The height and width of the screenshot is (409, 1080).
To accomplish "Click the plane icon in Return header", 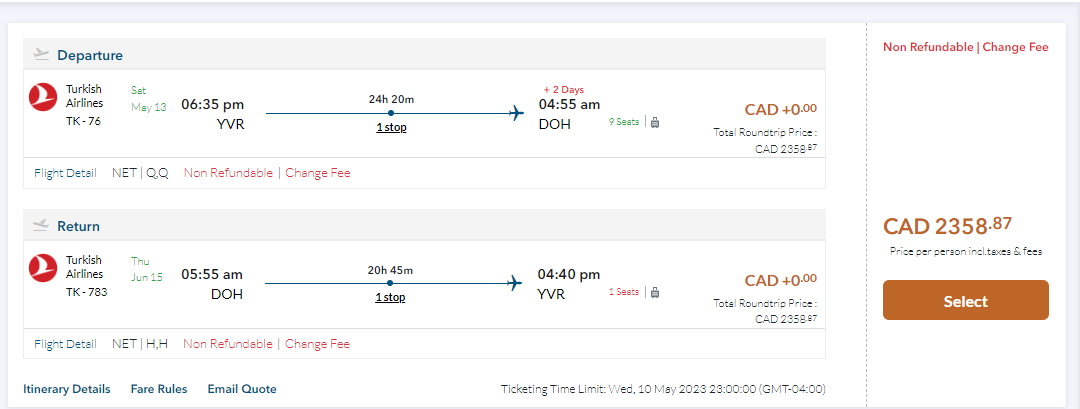I will coord(41,226).
